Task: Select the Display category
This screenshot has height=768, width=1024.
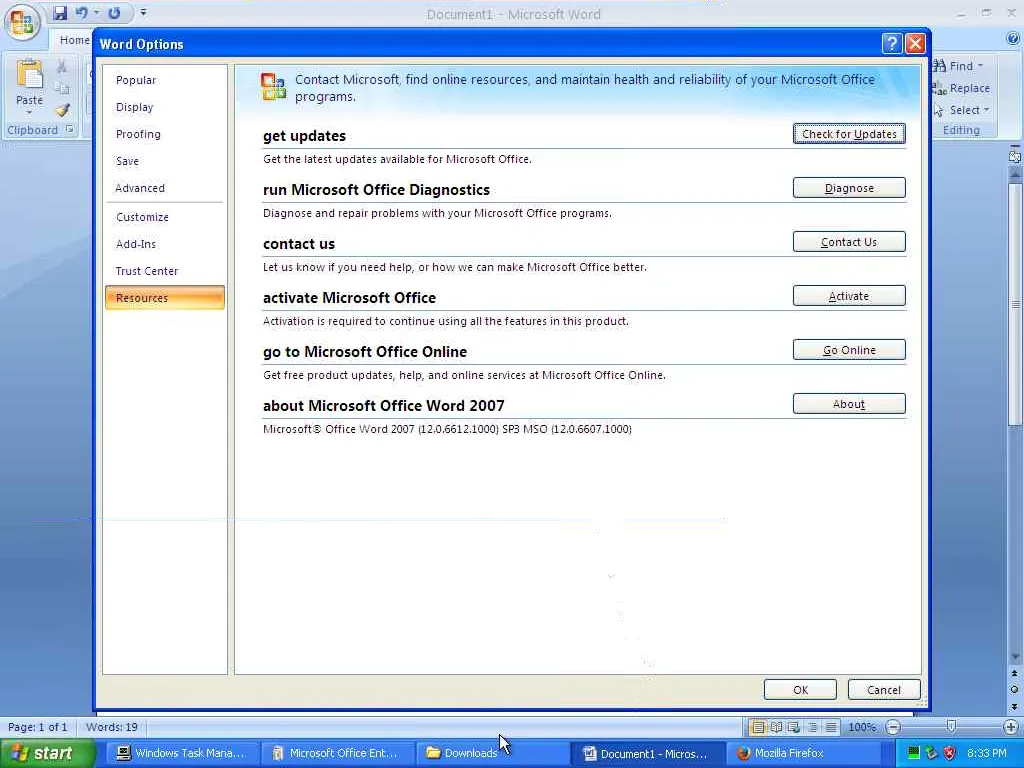Action: click(x=165, y=107)
